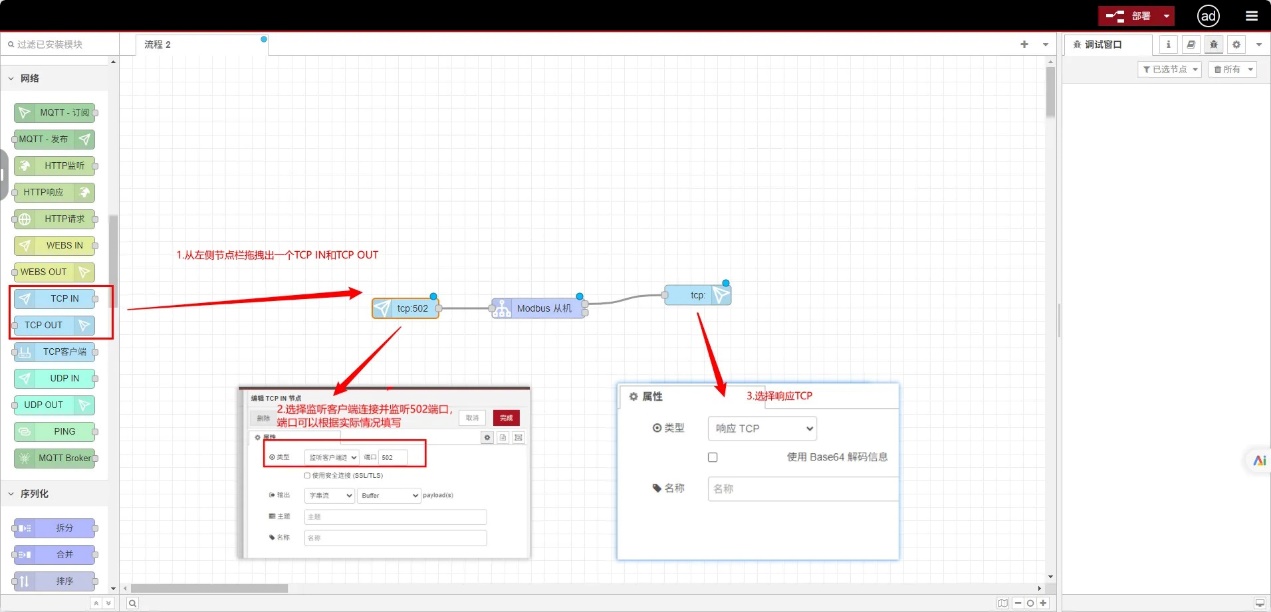Click the configuration nodes gear icon
This screenshot has width=1271, height=612.
coord(1236,44)
